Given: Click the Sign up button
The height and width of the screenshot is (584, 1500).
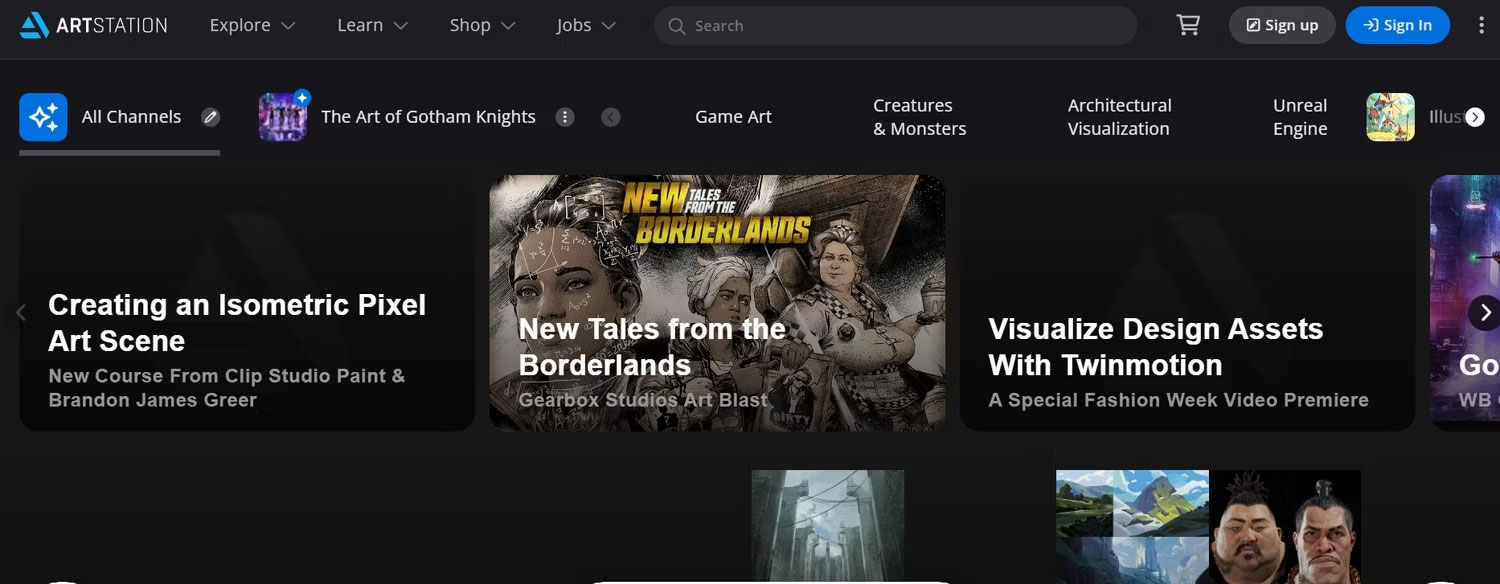Looking at the screenshot, I should (x=1282, y=25).
